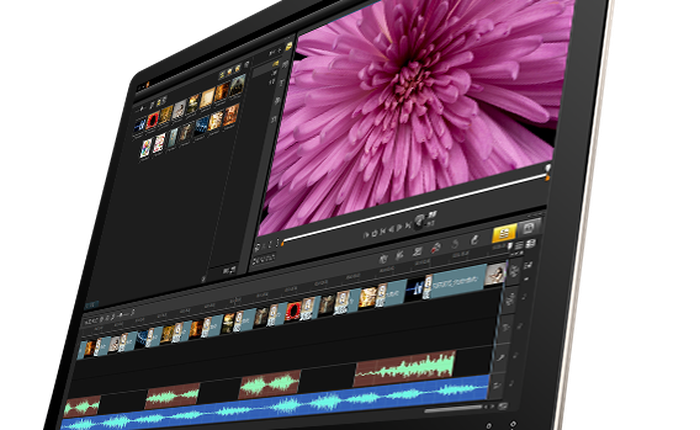This screenshot has width=700, height=430.
Task: Select the red circle thumbnail in library
Action: (153, 121)
